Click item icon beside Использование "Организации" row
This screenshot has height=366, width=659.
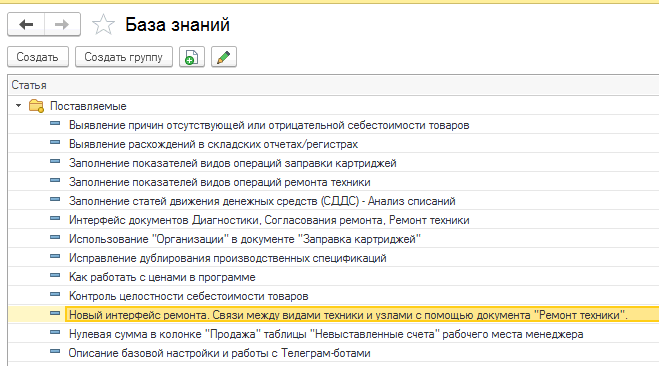pos(55,237)
